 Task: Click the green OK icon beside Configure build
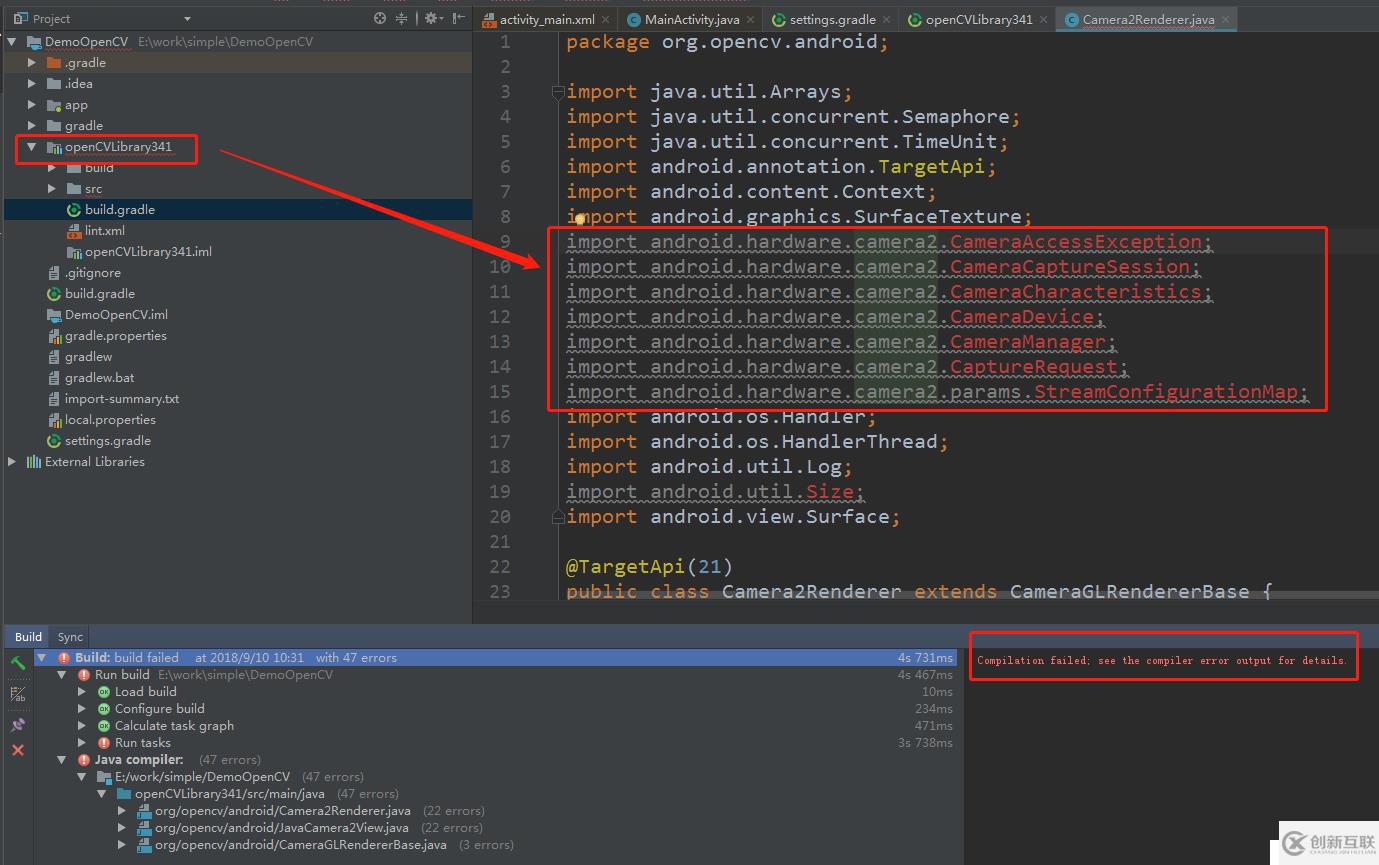coord(104,709)
